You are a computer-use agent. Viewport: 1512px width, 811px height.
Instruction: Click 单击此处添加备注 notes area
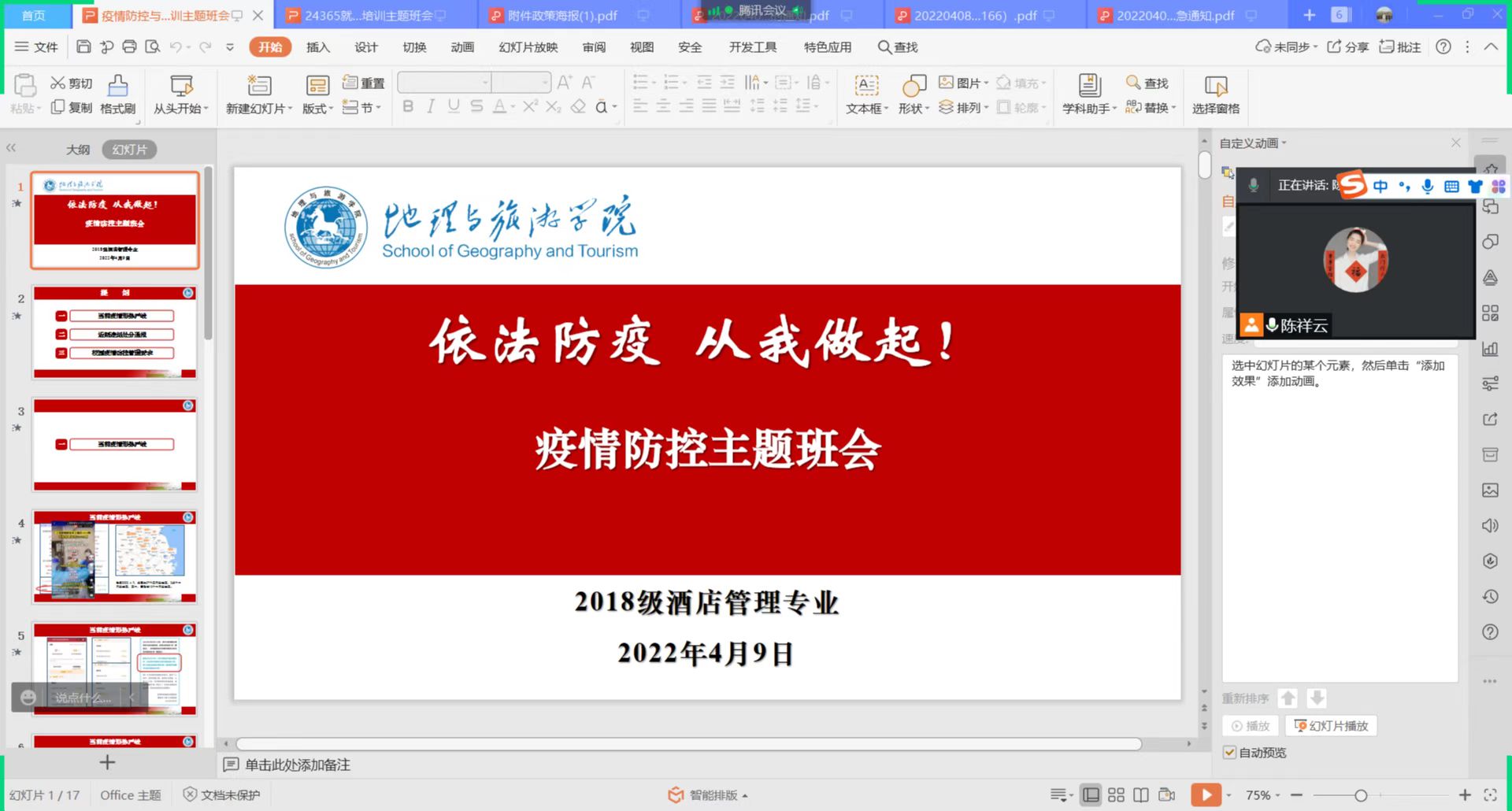coord(297,765)
